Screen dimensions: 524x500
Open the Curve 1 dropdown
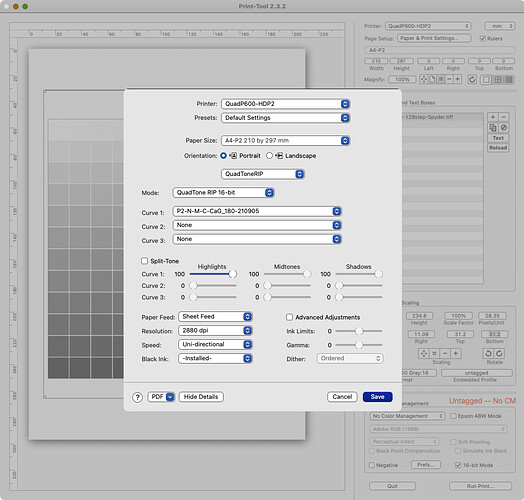(x=257, y=211)
